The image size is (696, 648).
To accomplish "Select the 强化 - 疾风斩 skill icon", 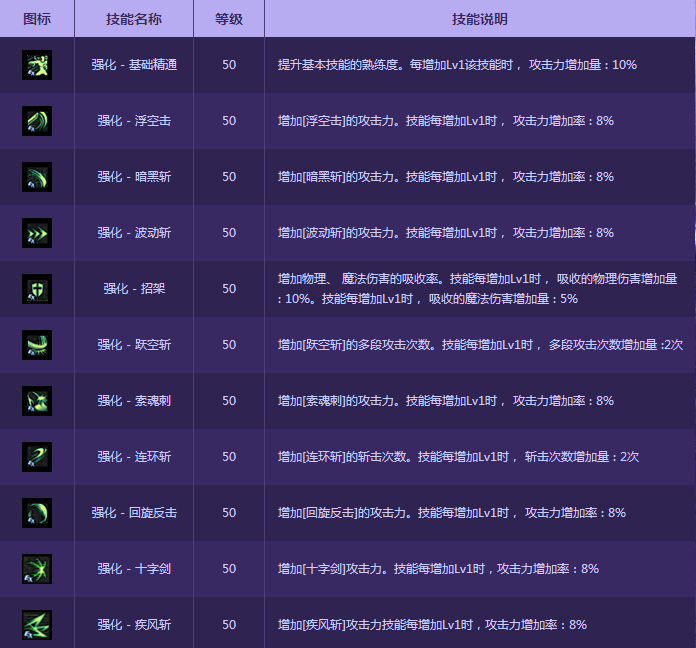I will point(37,625).
